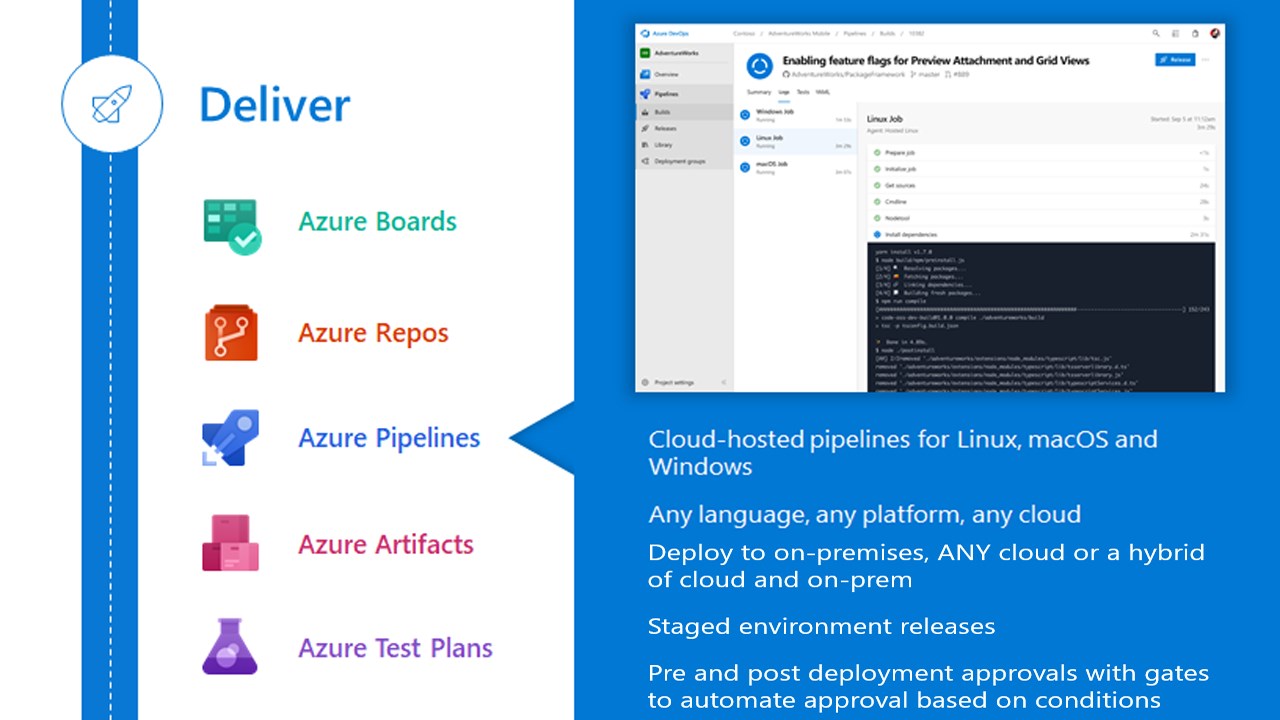Open the Azure Artifacts label

(386, 544)
